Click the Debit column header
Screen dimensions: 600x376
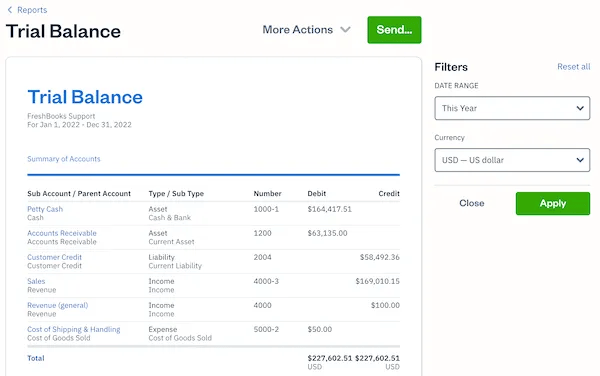tap(316, 194)
